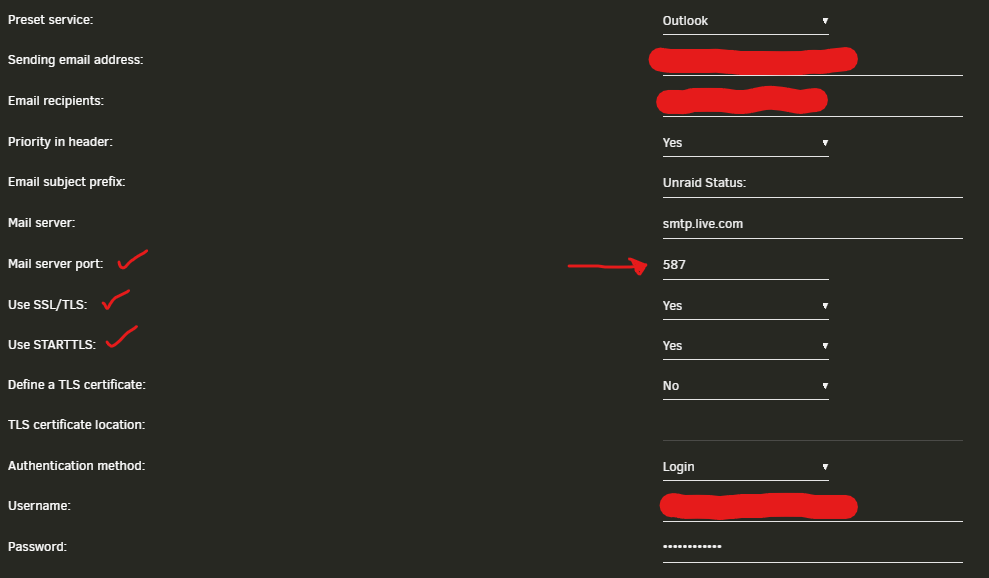
Task: Click the 'Priority in header:' label
Action: point(60,141)
